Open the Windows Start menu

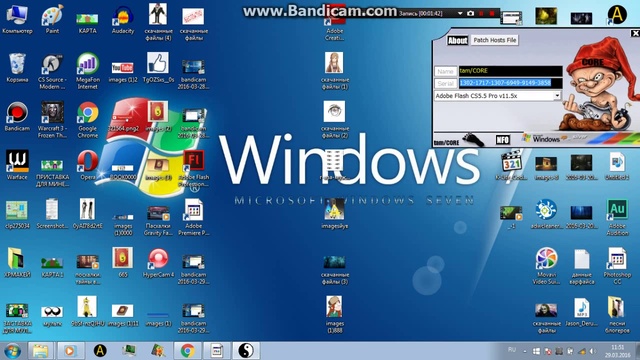(12, 351)
